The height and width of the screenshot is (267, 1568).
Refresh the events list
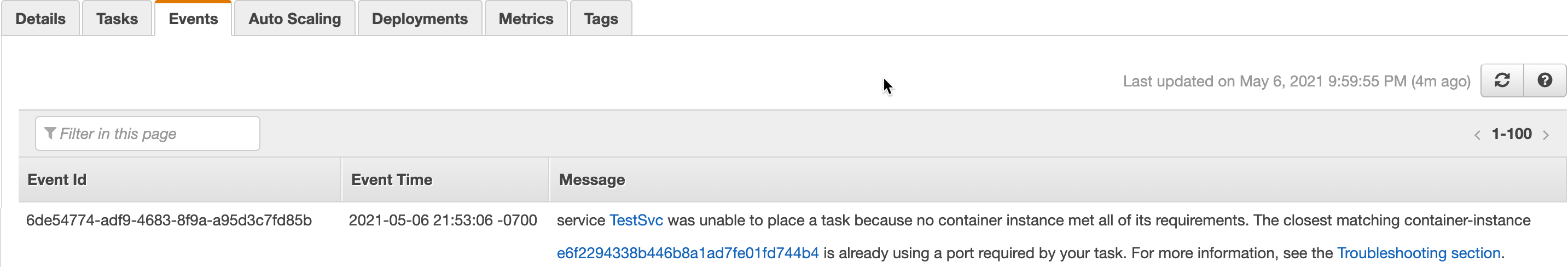pos(1502,80)
